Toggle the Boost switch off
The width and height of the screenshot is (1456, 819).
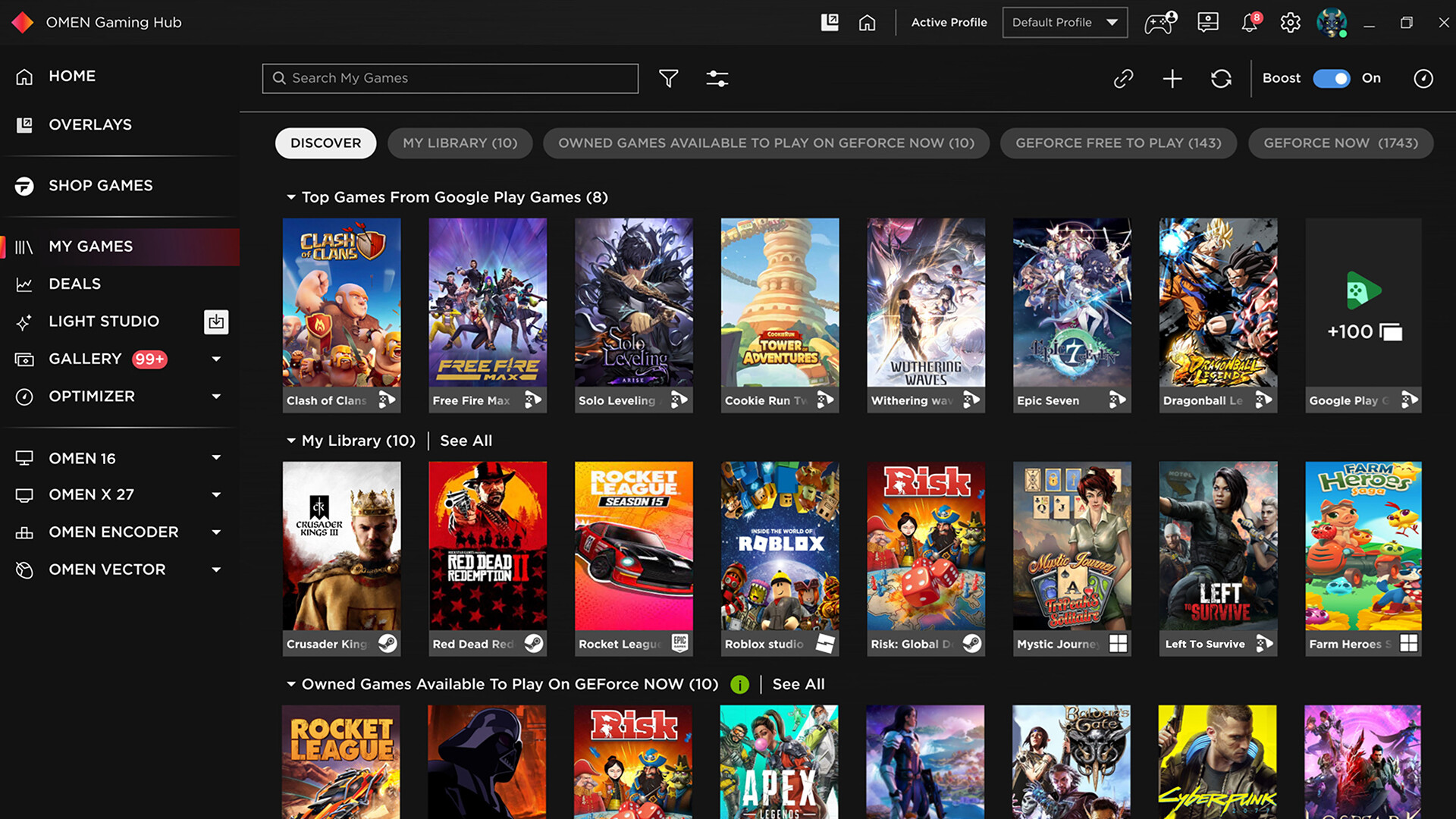[1332, 78]
